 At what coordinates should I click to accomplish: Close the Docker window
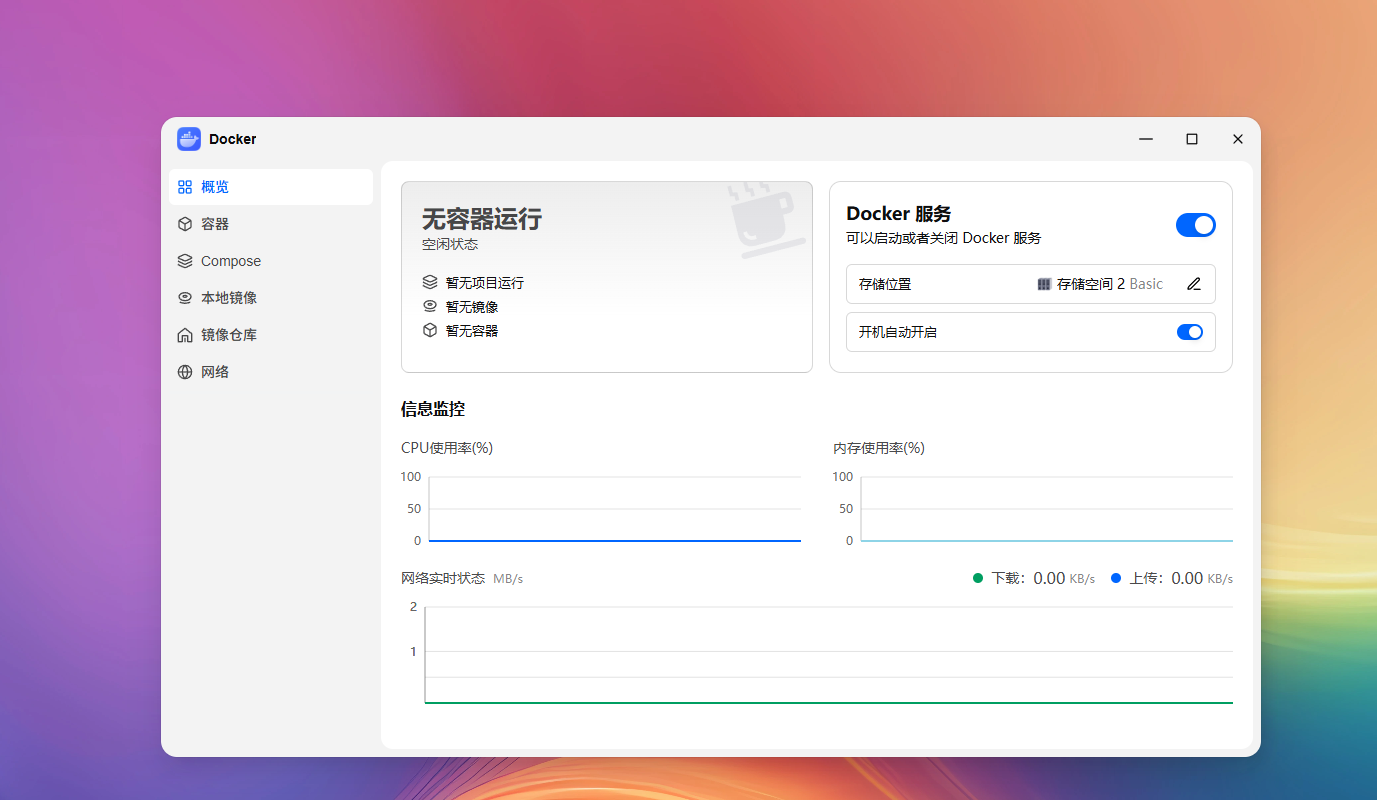(1238, 139)
